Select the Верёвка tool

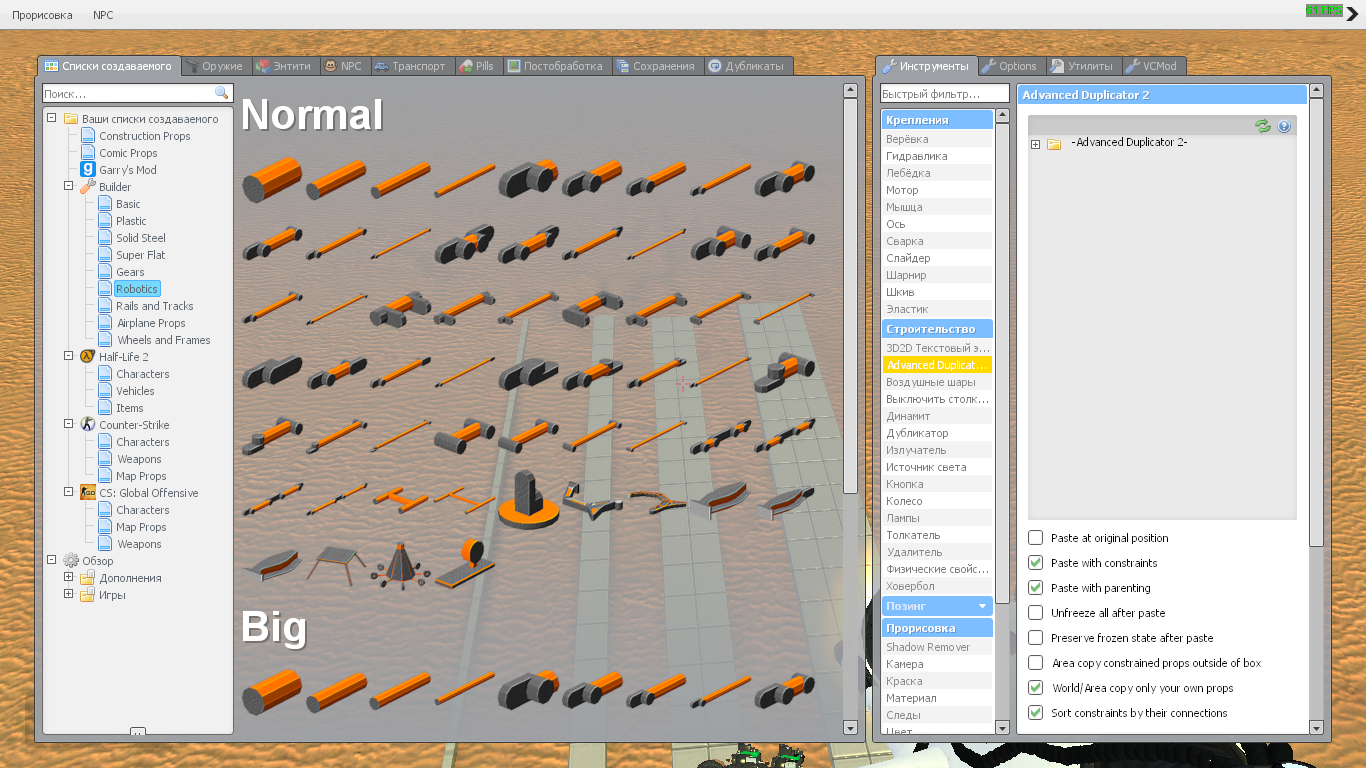[x=937, y=139]
